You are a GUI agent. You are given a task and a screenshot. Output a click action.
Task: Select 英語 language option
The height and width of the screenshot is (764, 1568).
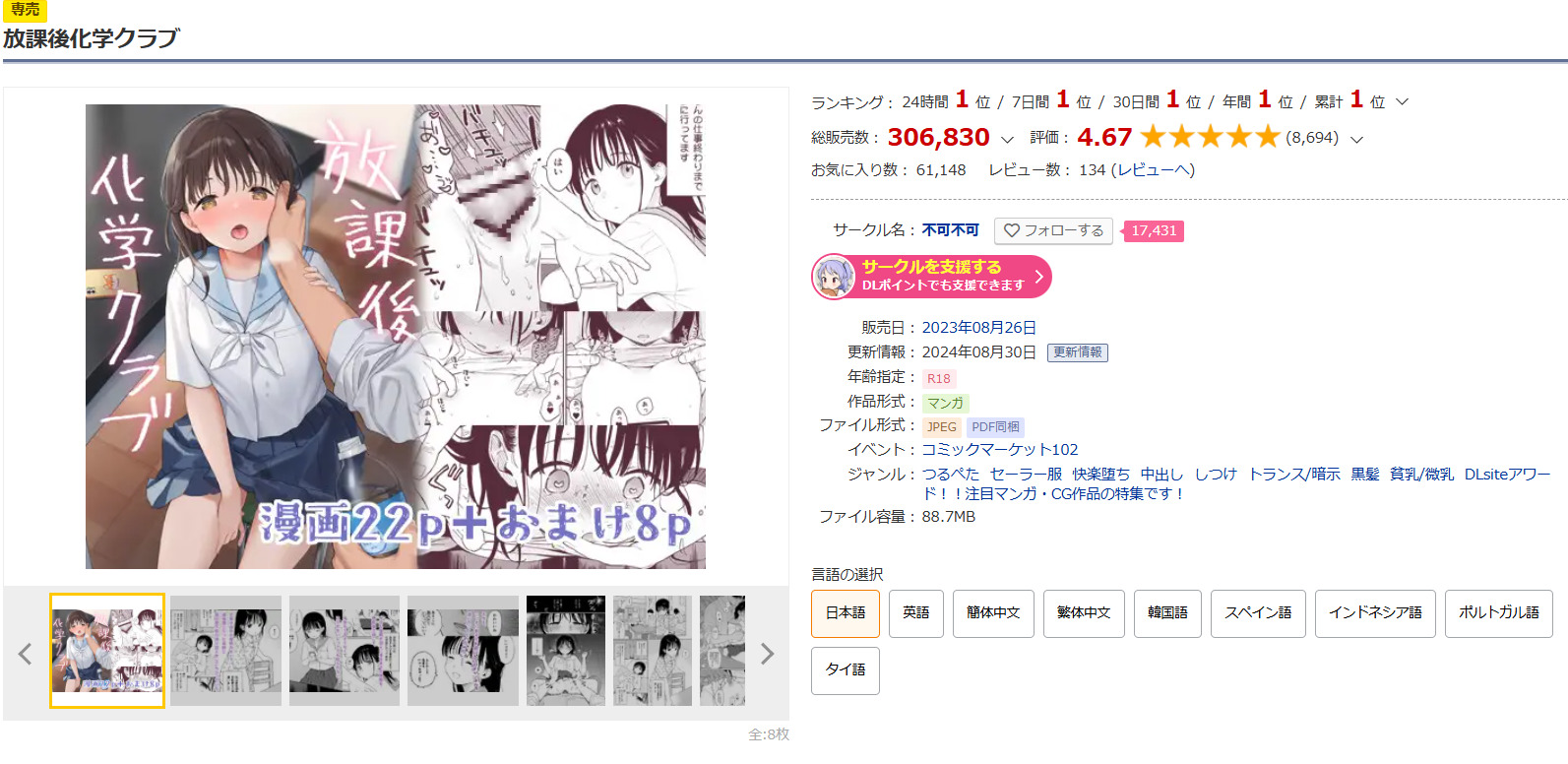pos(916,613)
